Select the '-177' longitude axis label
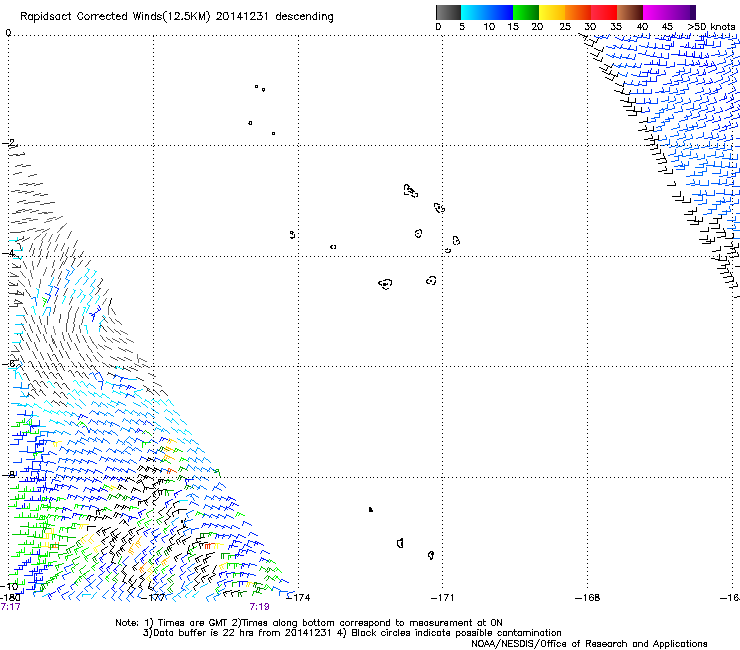Screen dimensions: 740x650 click(x=154, y=598)
